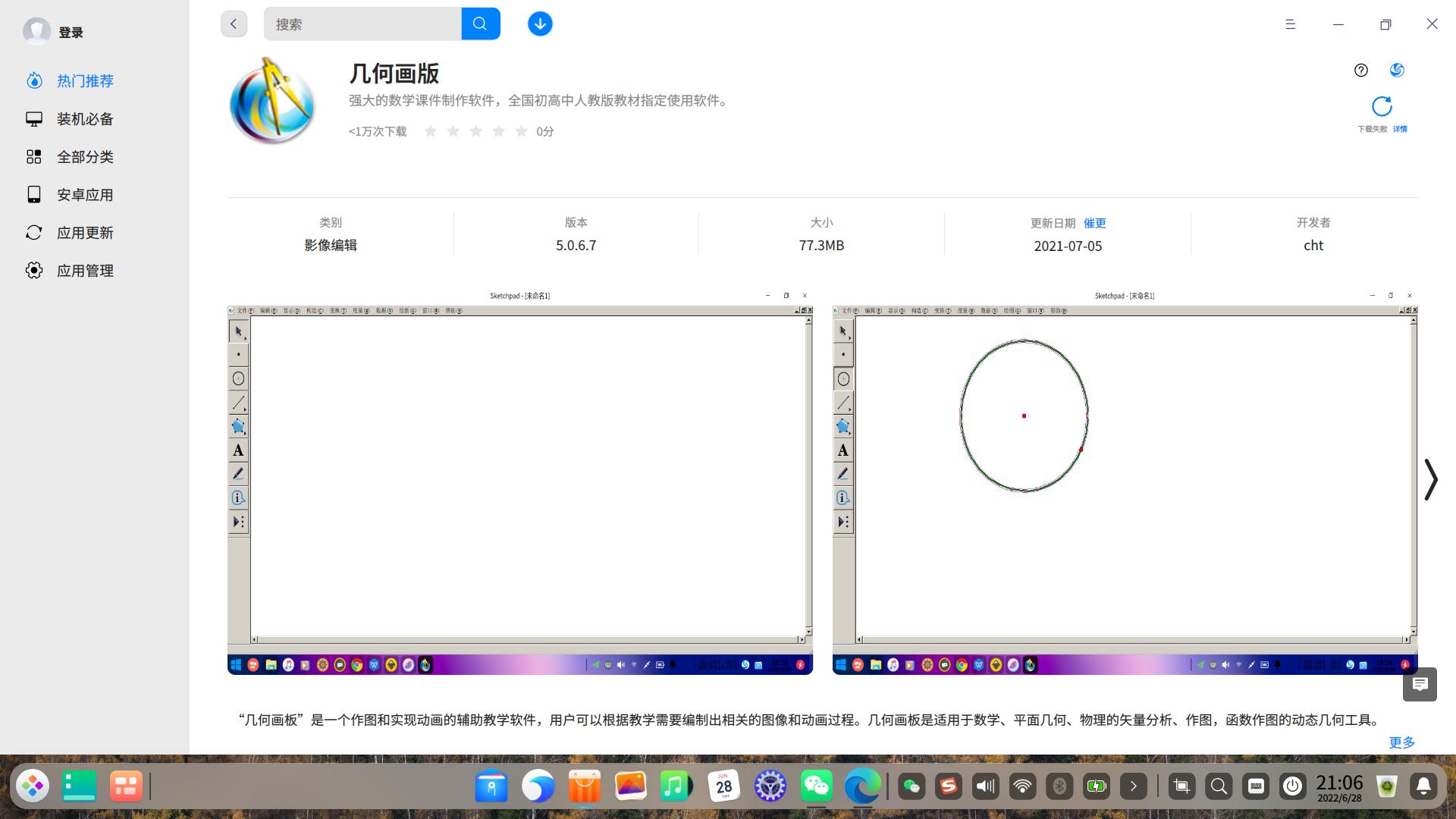The width and height of the screenshot is (1456, 819).
Task: Select 应用更新 in the sidebar
Action: point(84,233)
